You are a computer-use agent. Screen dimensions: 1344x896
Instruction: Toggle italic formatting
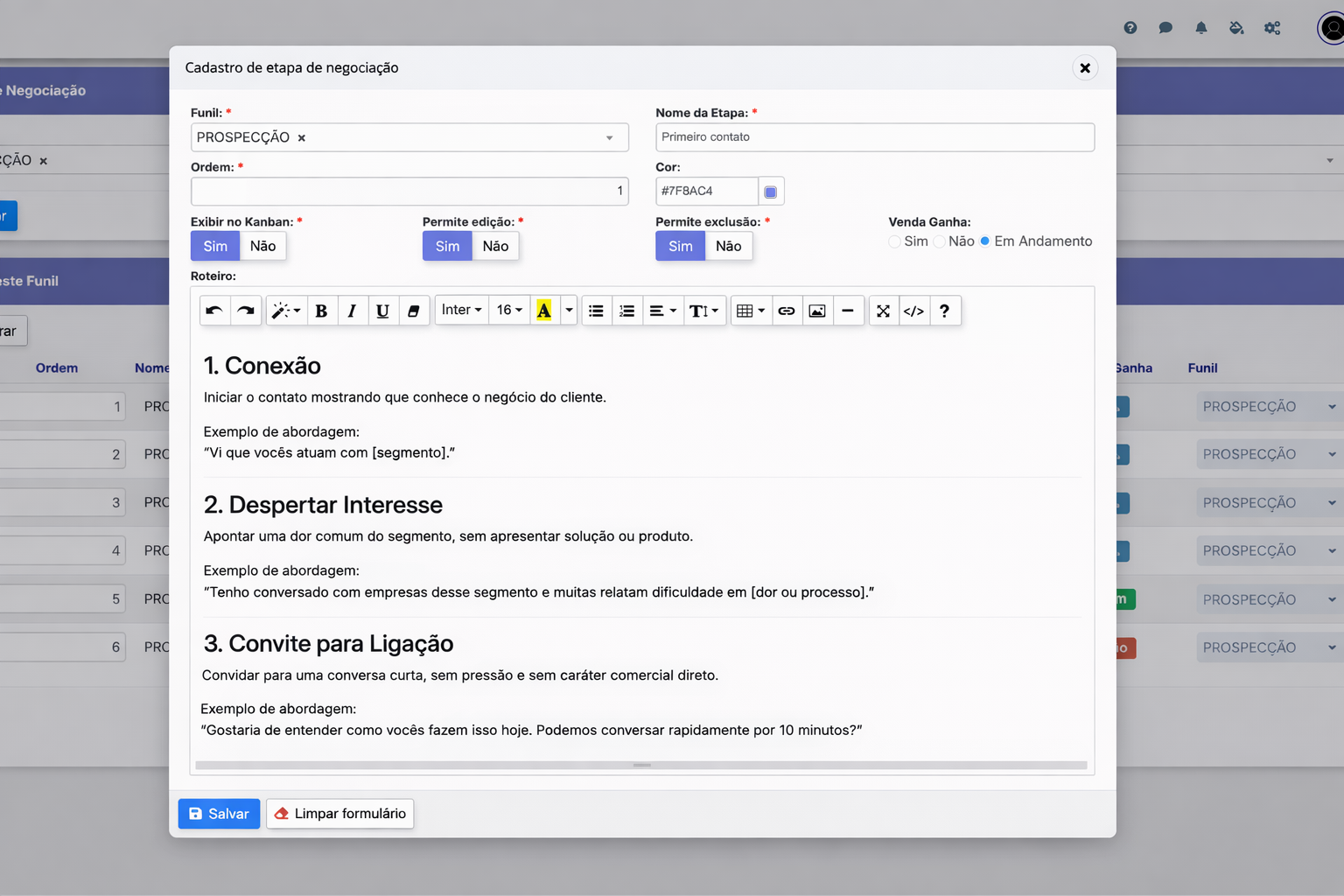point(352,311)
